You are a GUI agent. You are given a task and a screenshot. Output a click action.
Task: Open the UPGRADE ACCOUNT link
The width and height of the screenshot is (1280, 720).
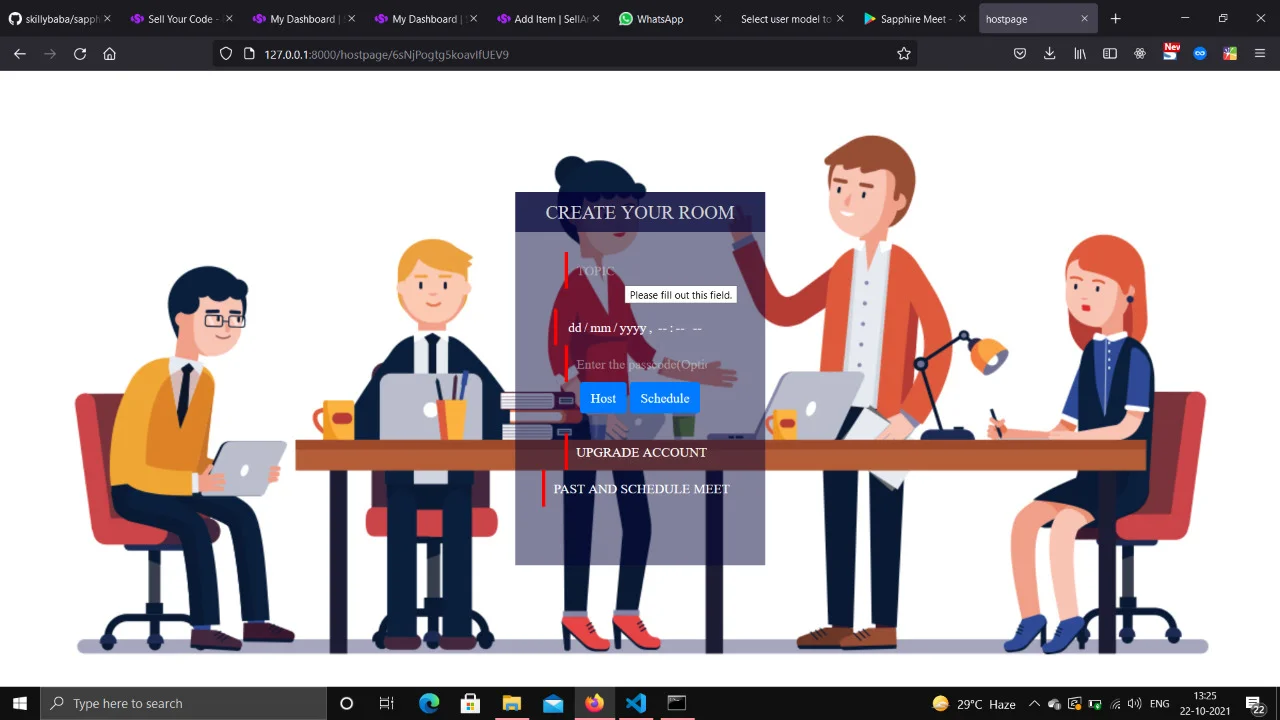(641, 453)
